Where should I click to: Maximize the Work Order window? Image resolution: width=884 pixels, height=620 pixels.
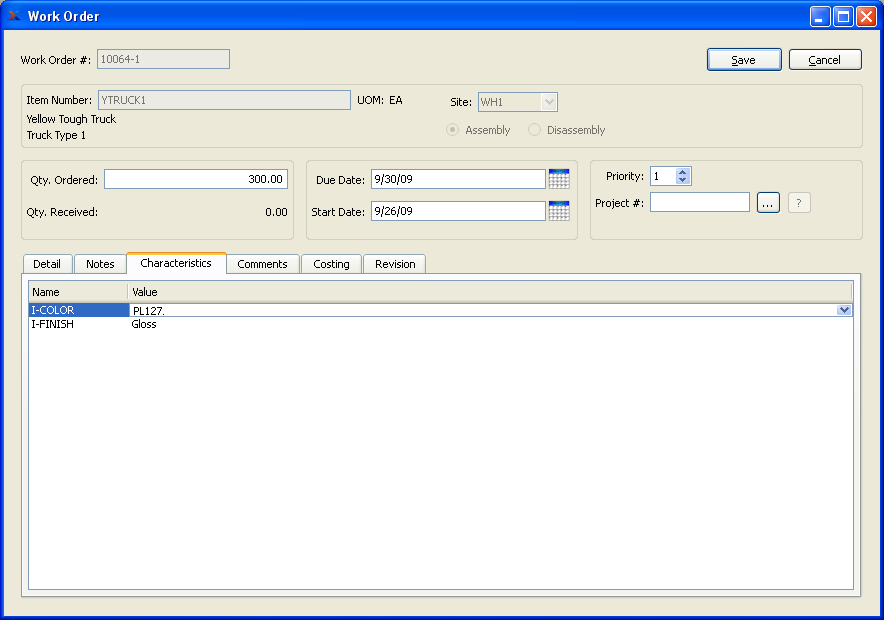coord(843,16)
